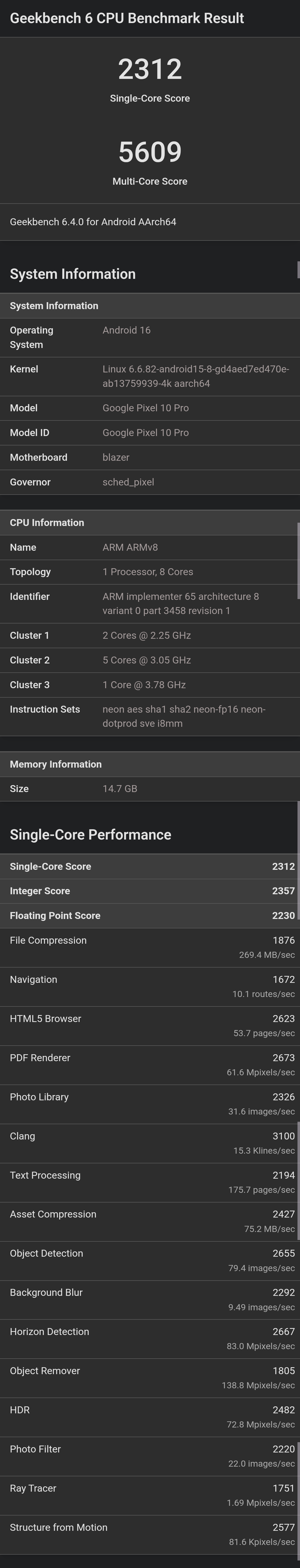Click the Cluster 3 frequency value
300x1568 pixels.
click(144, 685)
